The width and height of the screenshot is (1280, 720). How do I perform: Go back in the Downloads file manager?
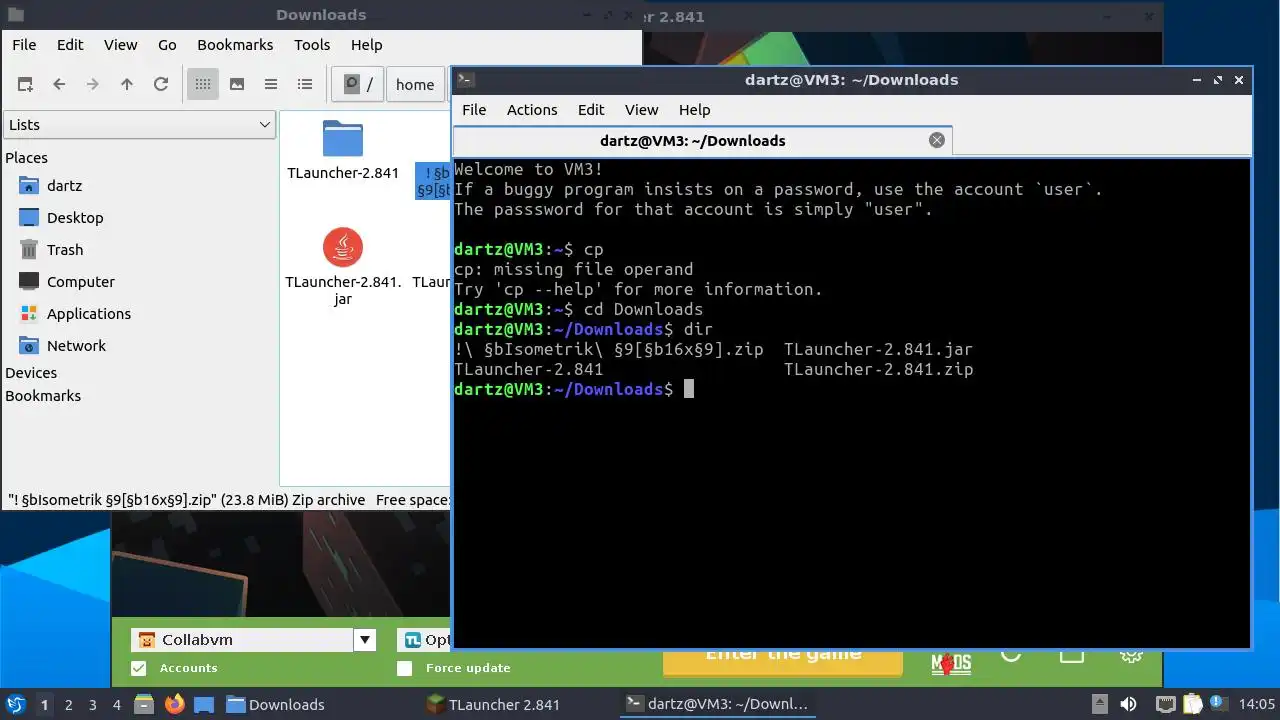pos(59,84)
